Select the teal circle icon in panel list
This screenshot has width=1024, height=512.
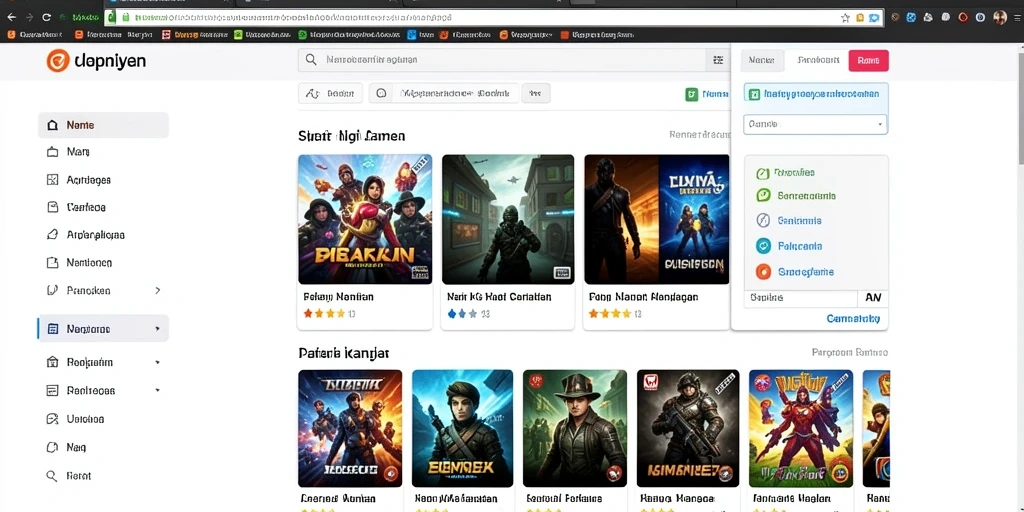pos(763,246)
